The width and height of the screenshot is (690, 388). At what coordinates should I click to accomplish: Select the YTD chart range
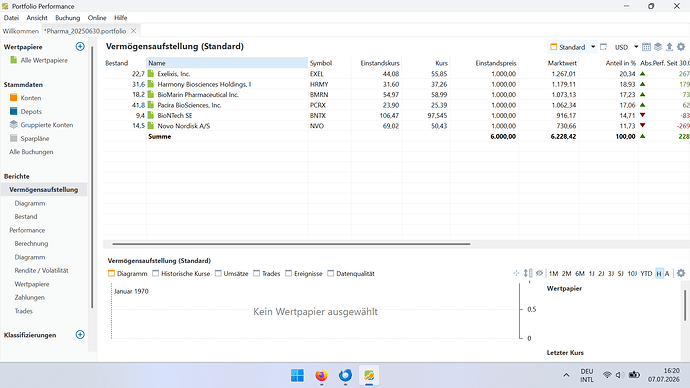(x=646, y=273)
